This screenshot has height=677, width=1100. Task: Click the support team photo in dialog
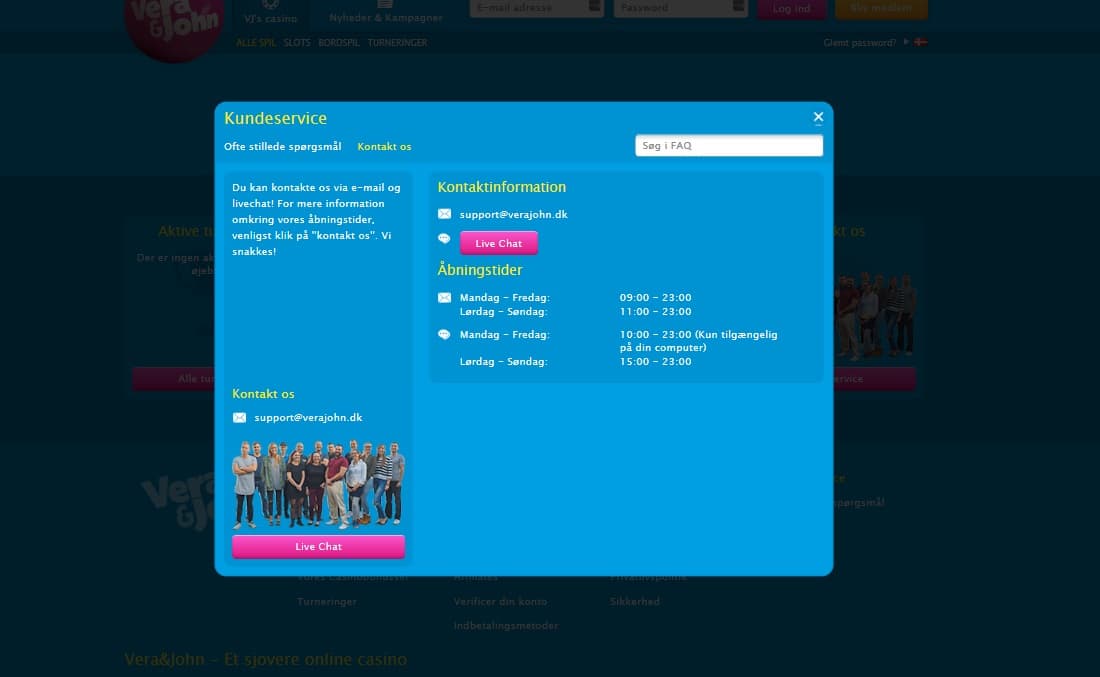coord(318,484)
